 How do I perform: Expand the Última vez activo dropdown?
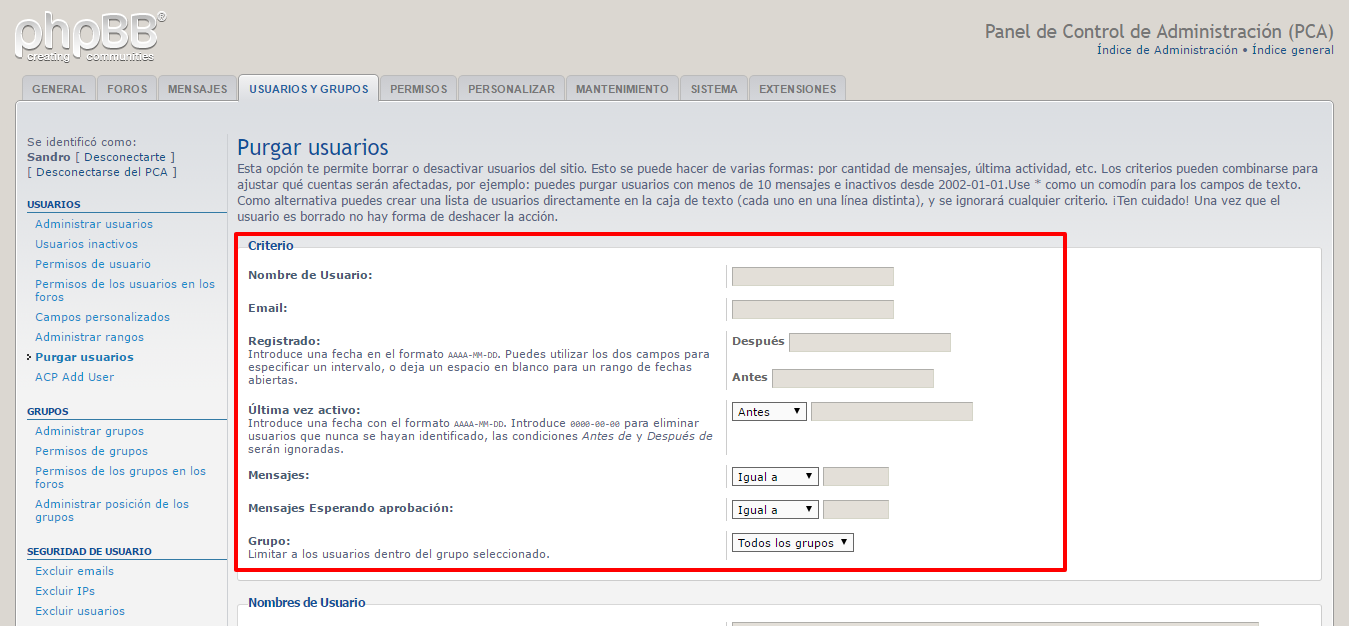pos(769,412)
